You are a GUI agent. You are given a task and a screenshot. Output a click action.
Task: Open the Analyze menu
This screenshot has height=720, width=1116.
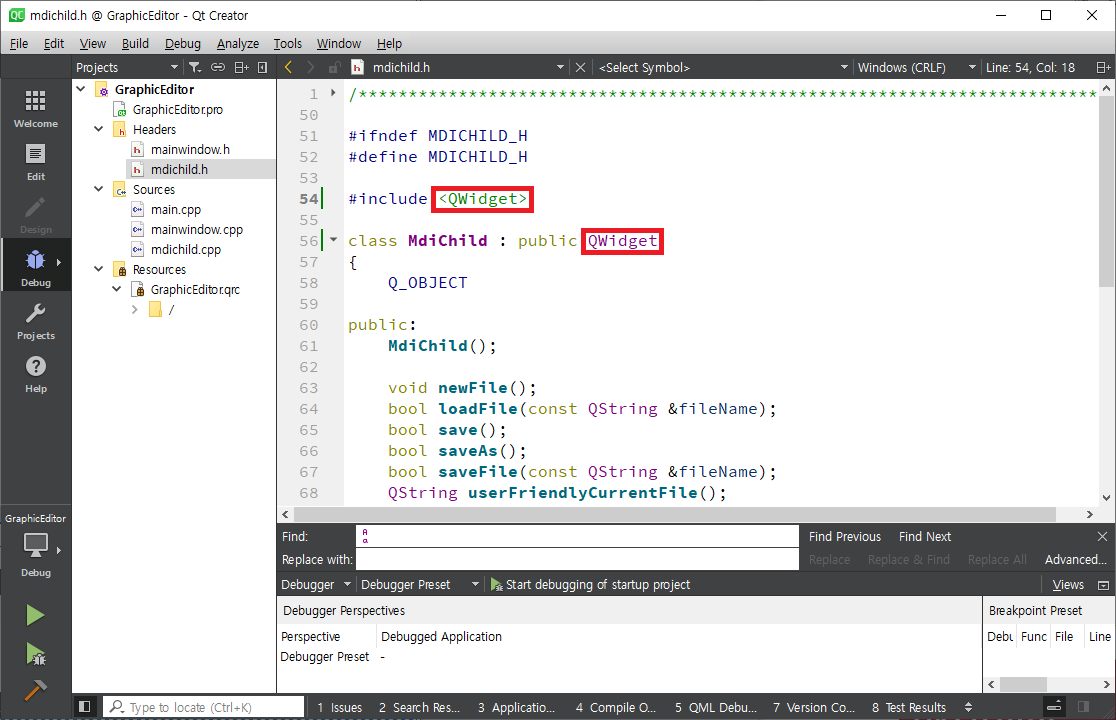[x=238, y=43]
